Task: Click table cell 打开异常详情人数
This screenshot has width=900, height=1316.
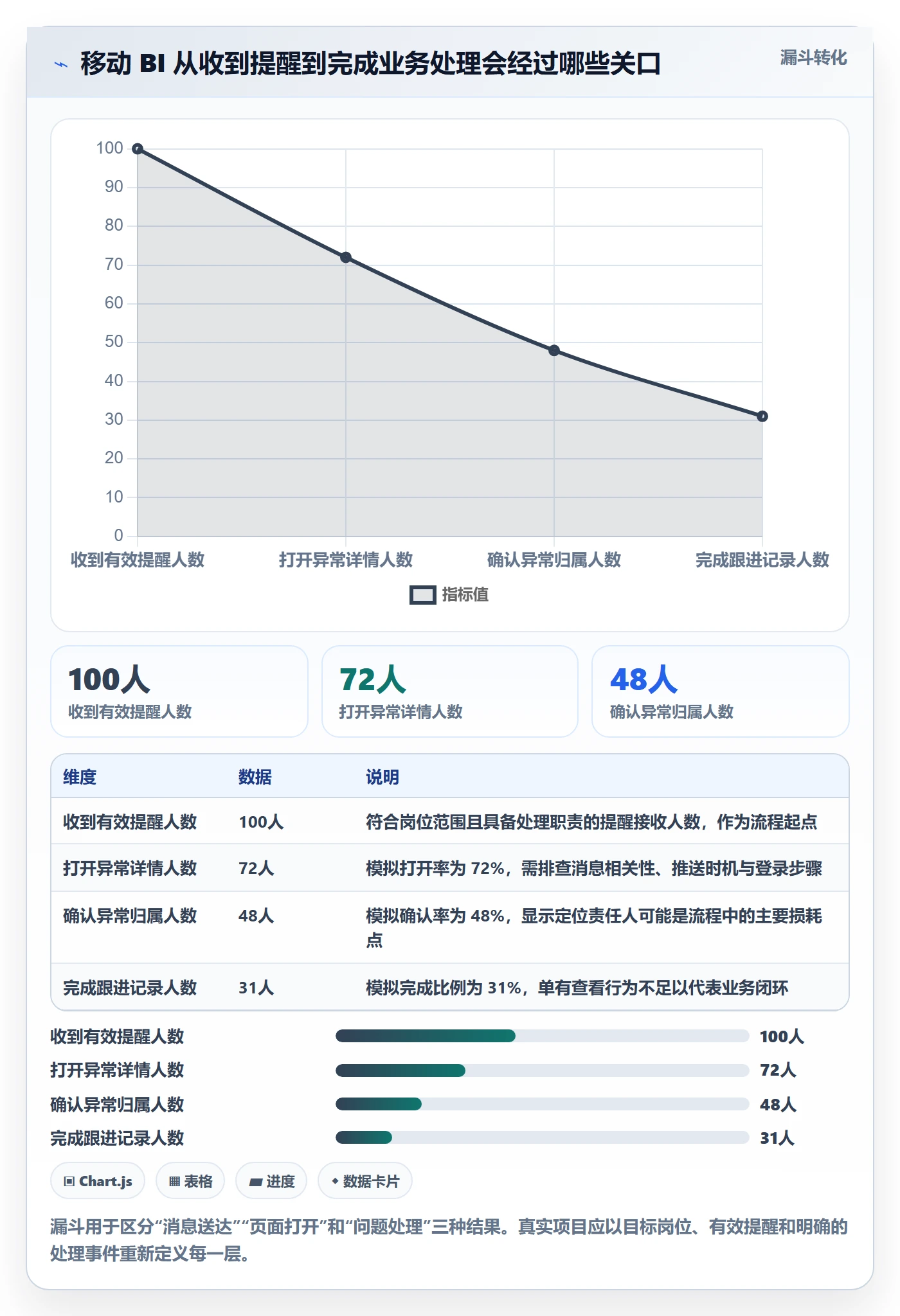Action: (x=130, y=868)
